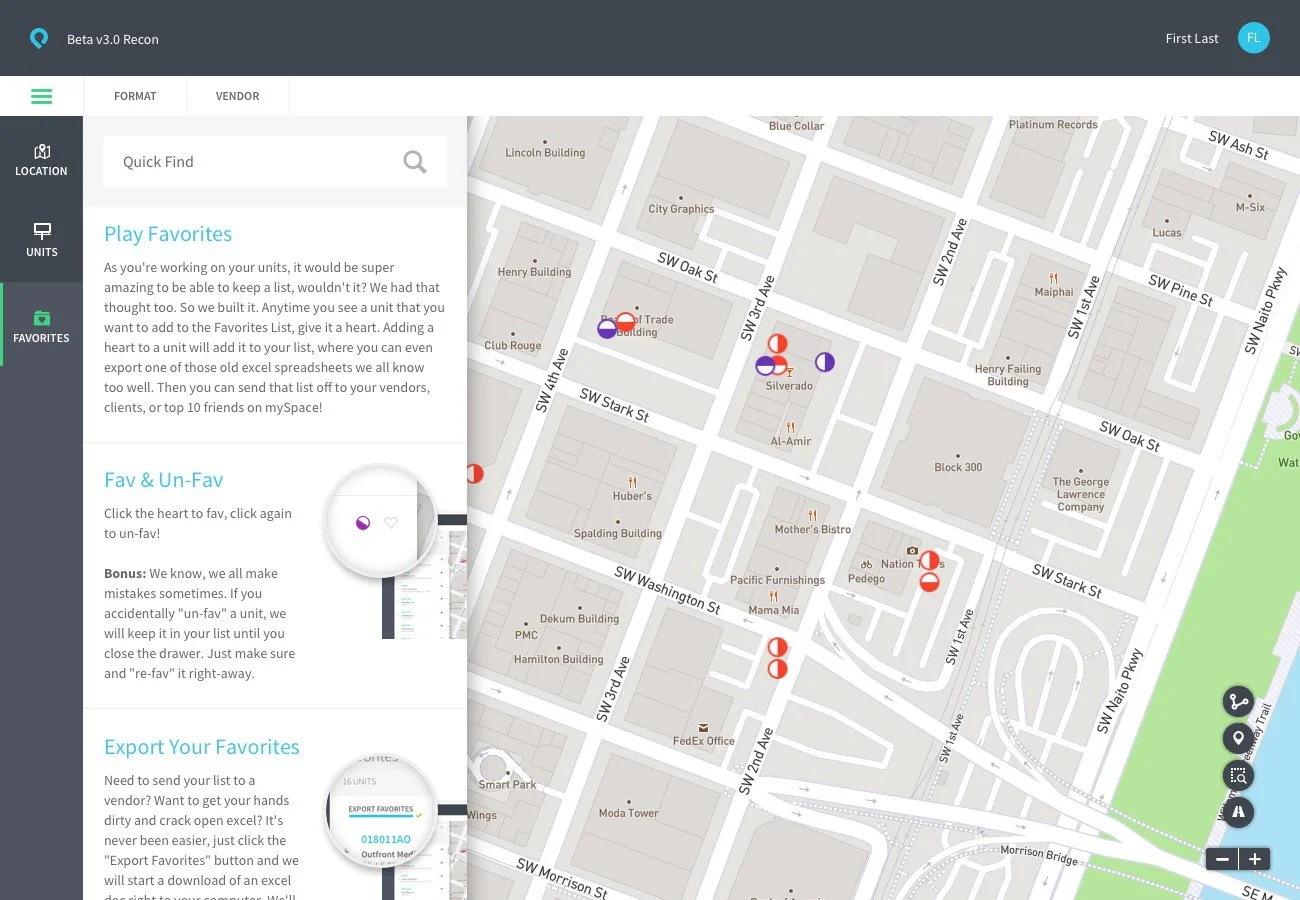The image size is (1300, 900).
Task: Click Beta v3.0 Recon title text
Action: tap(113, 40)
